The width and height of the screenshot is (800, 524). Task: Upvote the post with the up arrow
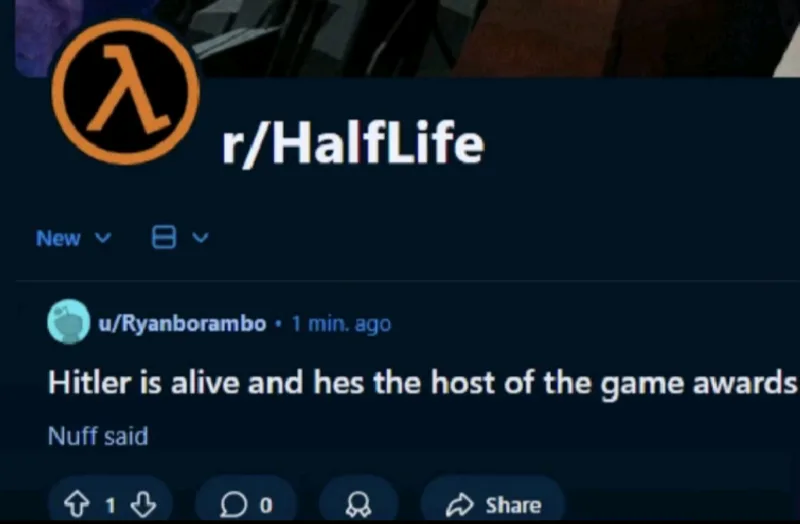(76, 504)
